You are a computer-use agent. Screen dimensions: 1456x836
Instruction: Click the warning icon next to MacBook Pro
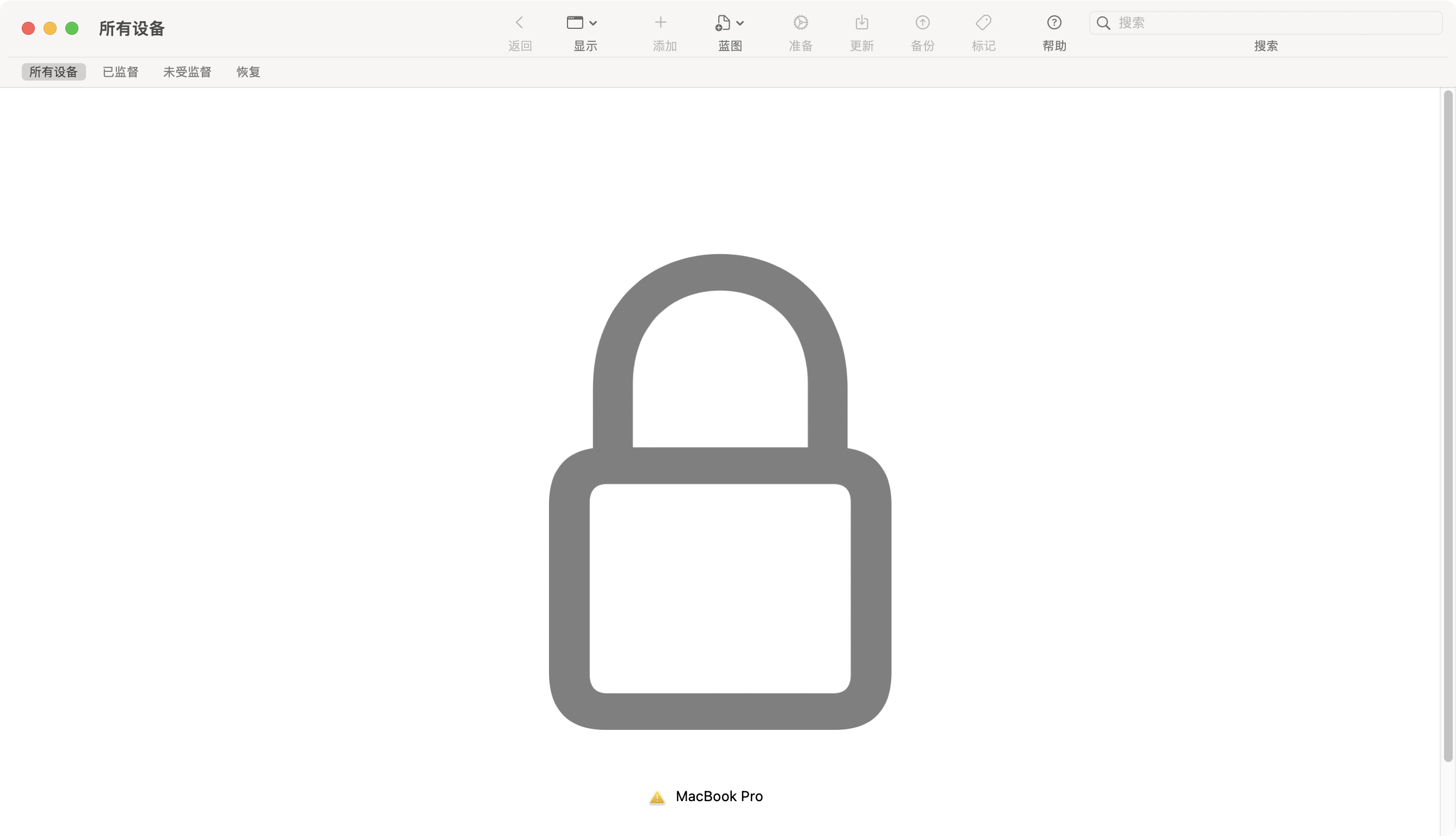click(656, 797)
